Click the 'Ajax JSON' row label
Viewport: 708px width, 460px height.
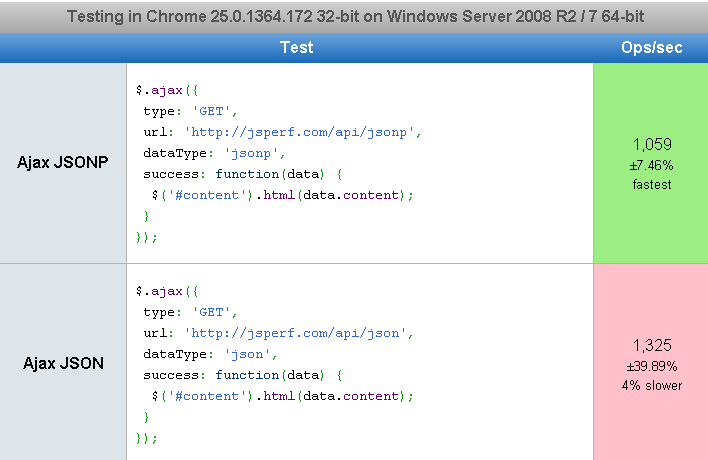tap(63, 363)
